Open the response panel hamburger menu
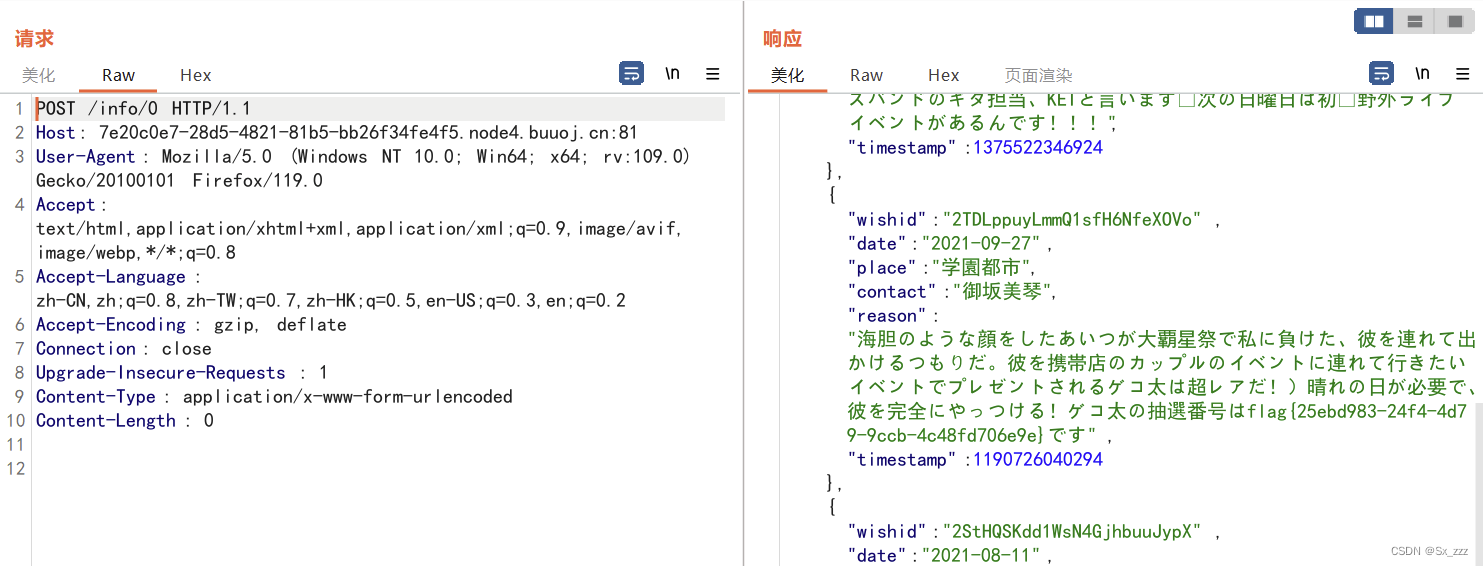This screenshot has height=566, width=1483. tap(1463, 73)
